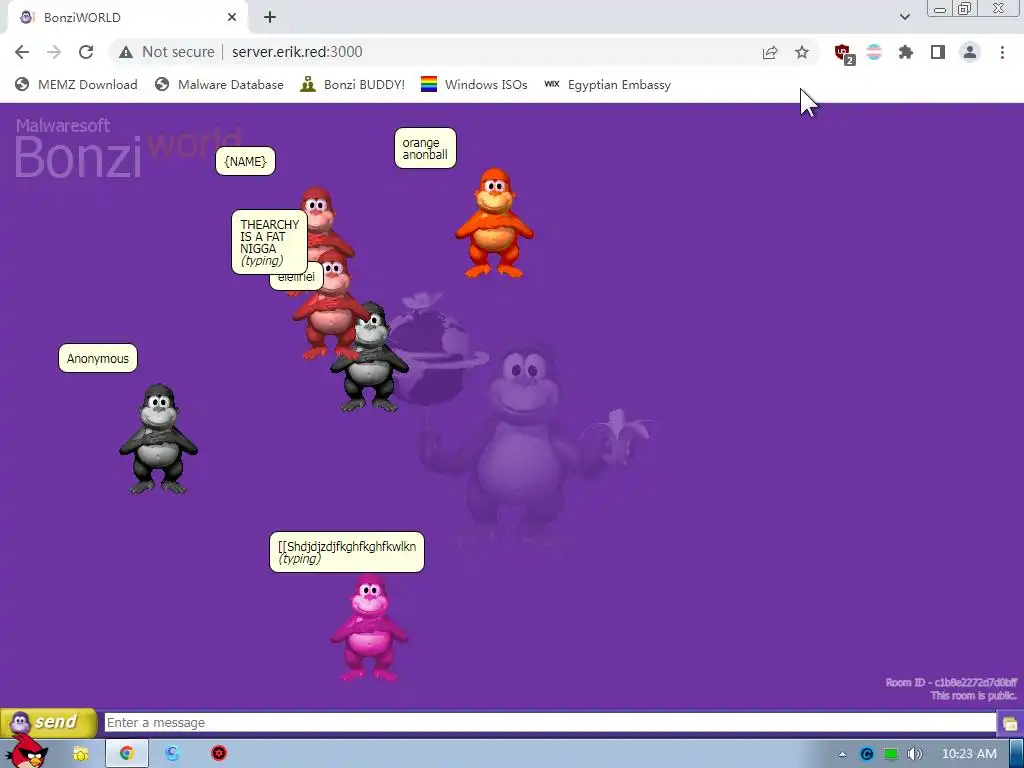Click the chat log icon beside message field
This screenshot has width=1024, height=768.
pos(1010,724)
